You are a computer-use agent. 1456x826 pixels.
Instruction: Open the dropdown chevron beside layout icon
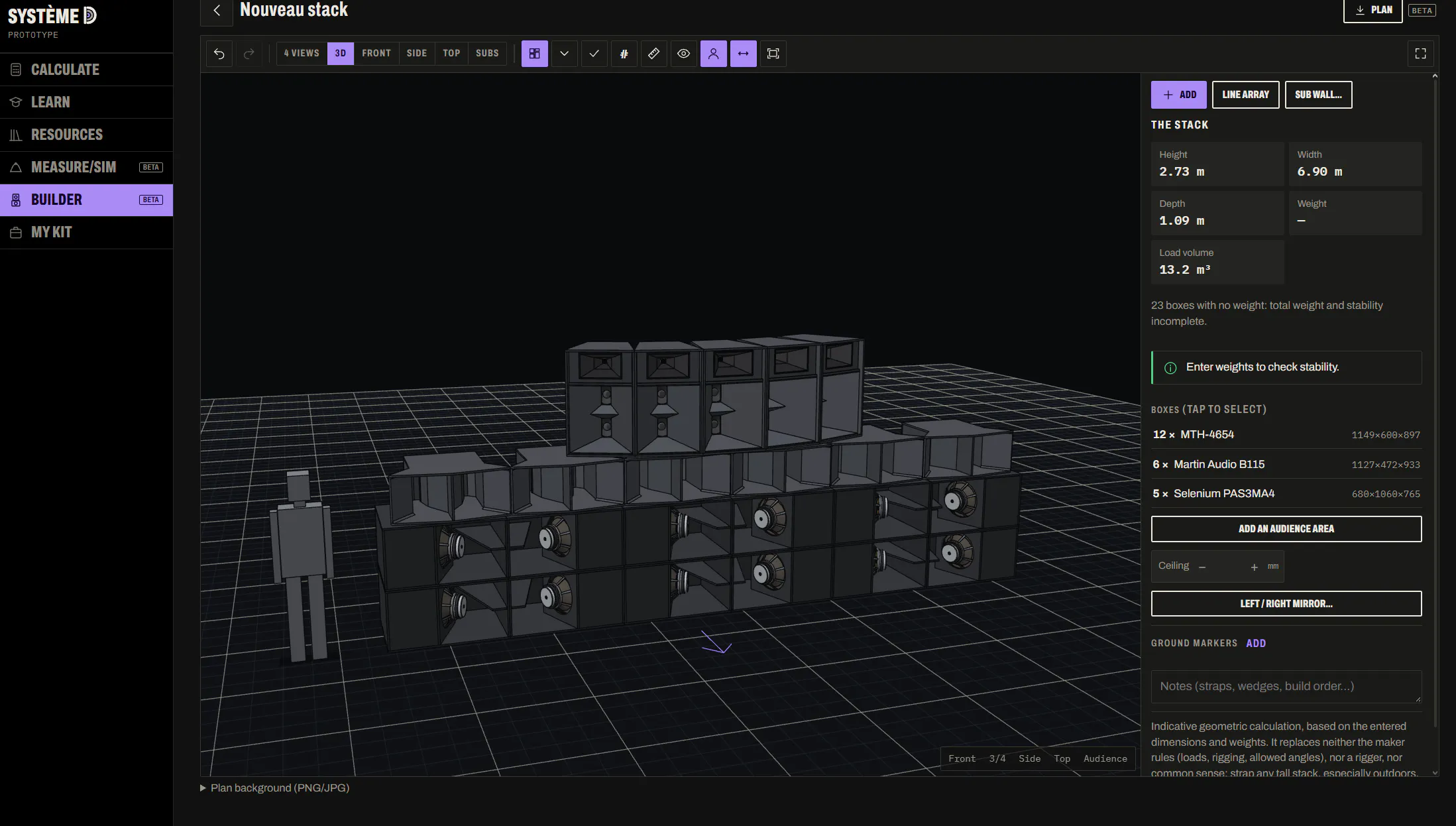(564, 54)
